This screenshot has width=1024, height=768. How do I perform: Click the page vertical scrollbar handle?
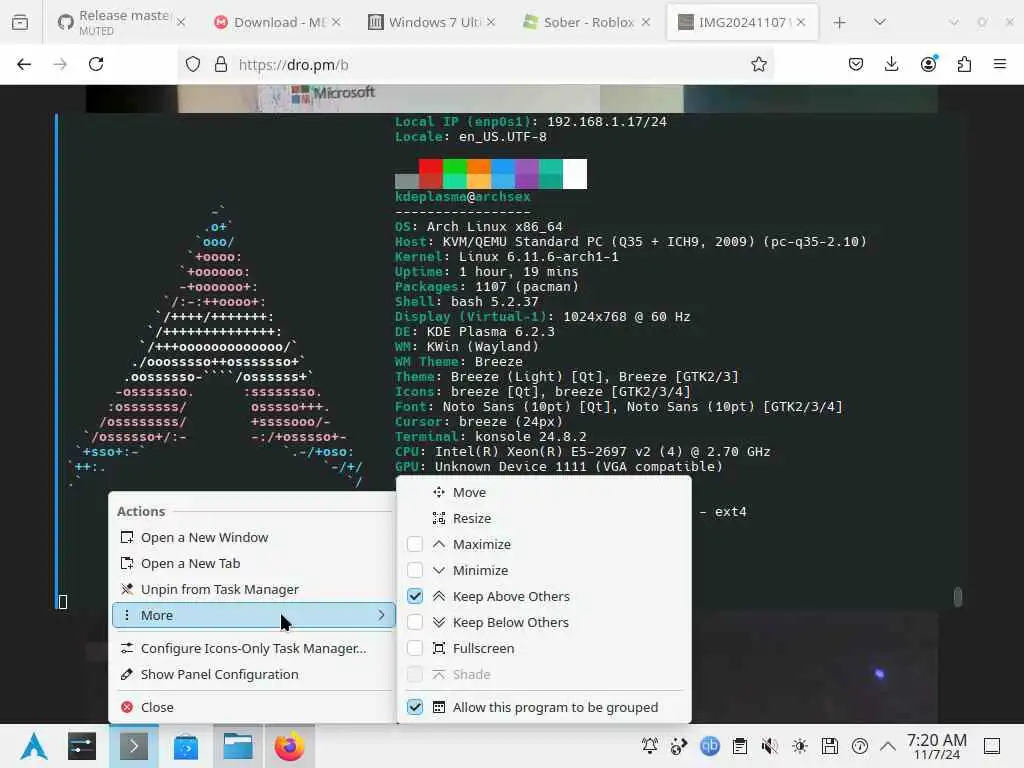tap(957, 597)
